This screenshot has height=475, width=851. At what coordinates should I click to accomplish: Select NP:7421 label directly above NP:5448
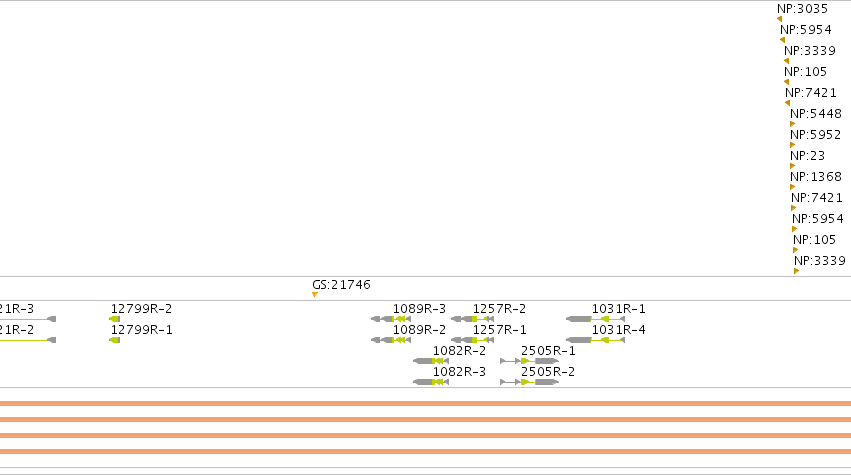click(x=811, y=93)
